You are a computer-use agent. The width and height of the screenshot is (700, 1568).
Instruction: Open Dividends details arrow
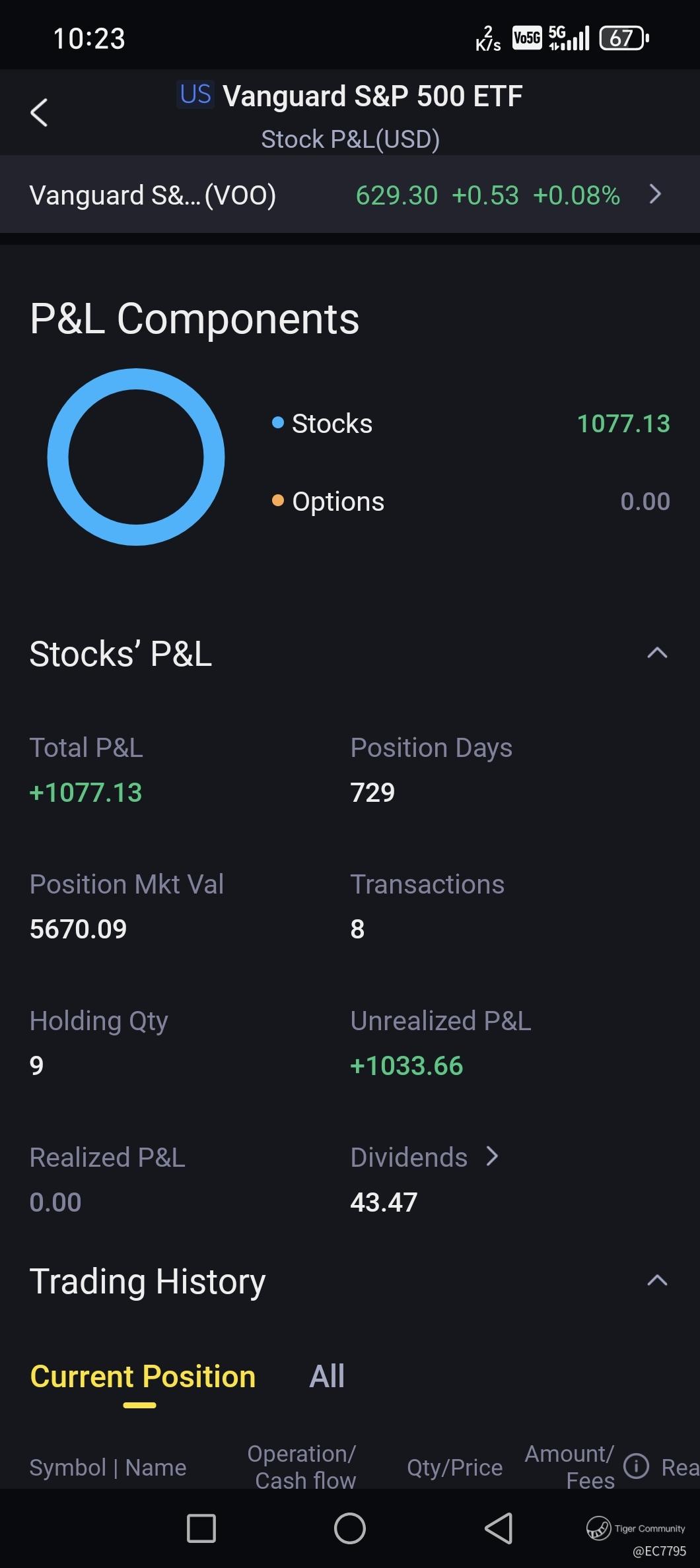click(x=492, y=1156)
